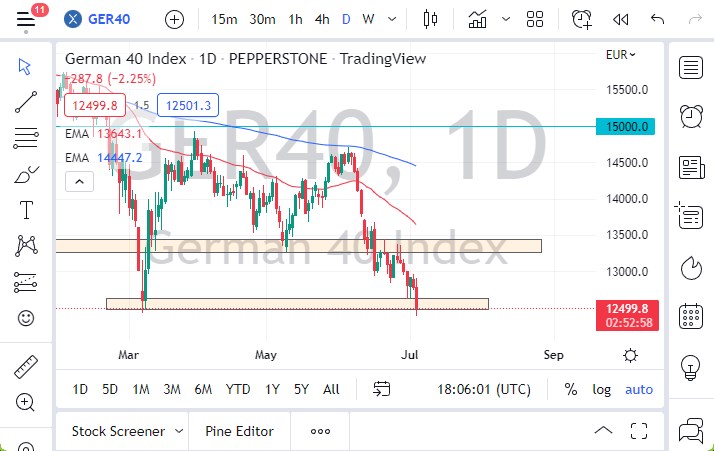Open the chart settings gear icon

(630, 355)
